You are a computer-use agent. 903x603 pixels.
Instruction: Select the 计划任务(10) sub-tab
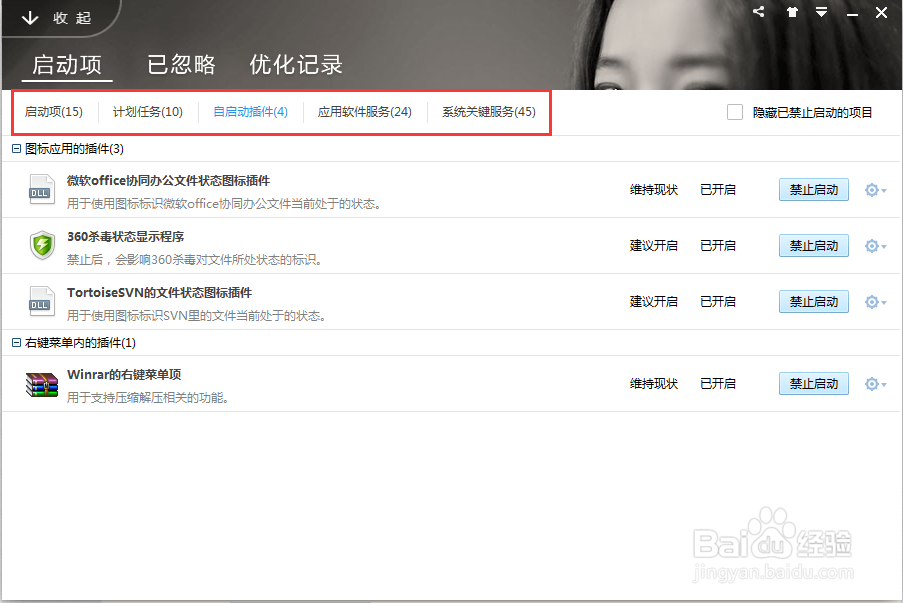[148, 112]
